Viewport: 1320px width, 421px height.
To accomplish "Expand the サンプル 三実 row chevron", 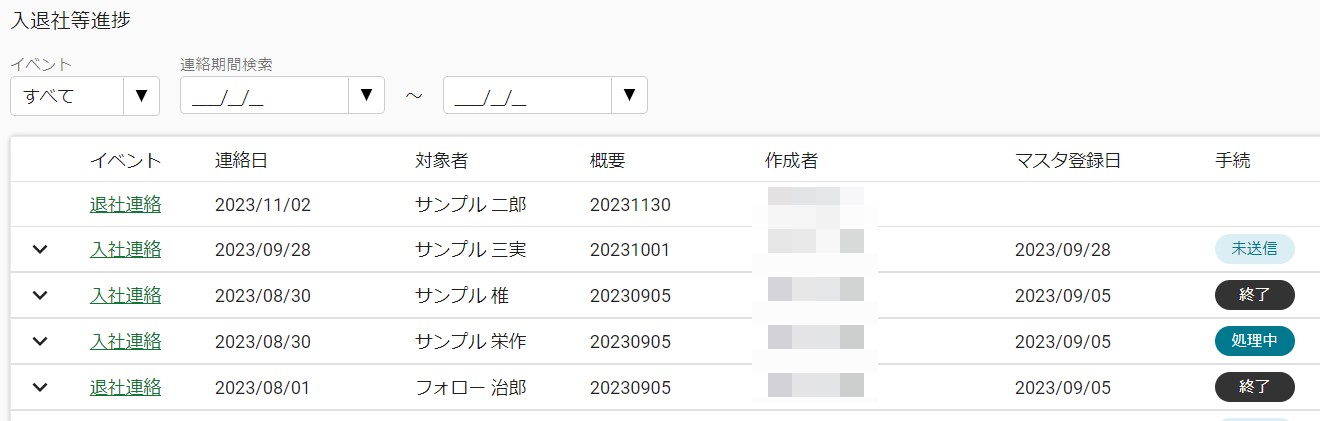I will (40, 250).
